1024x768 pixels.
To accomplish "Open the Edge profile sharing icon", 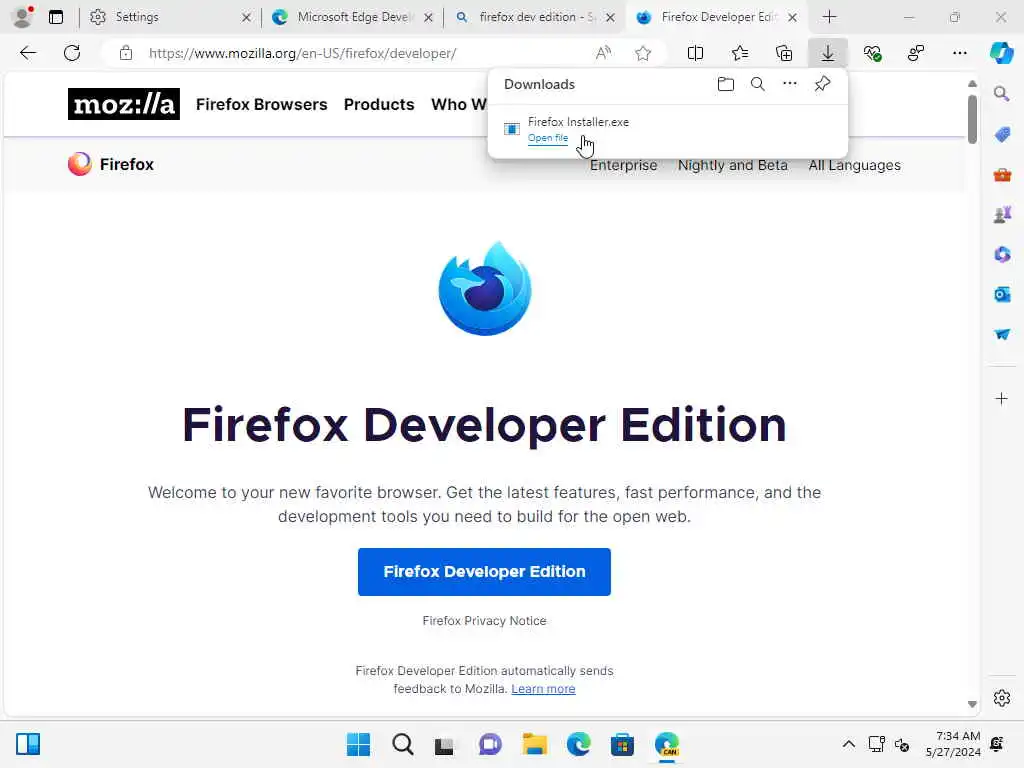I will pyautogui.click(x=916, y=53).
